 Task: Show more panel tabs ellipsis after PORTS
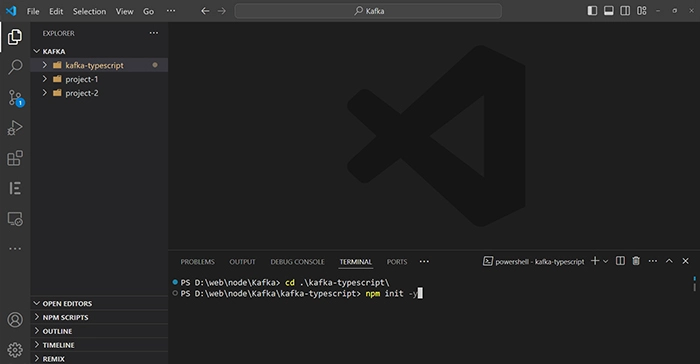(x=424, y=261)
